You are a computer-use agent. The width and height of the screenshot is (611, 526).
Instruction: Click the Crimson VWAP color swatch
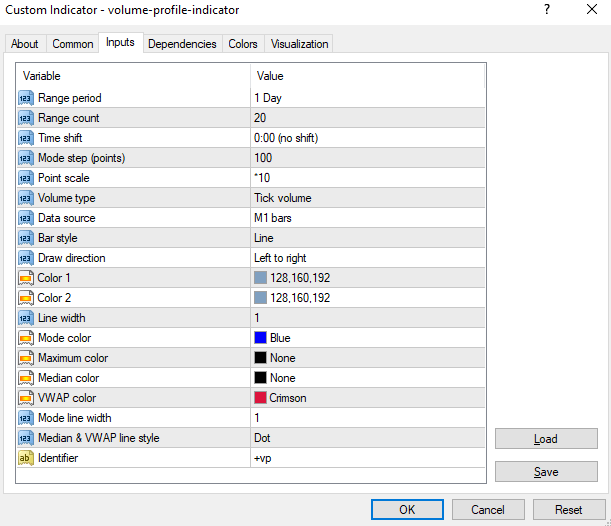[x=260, y=398]
